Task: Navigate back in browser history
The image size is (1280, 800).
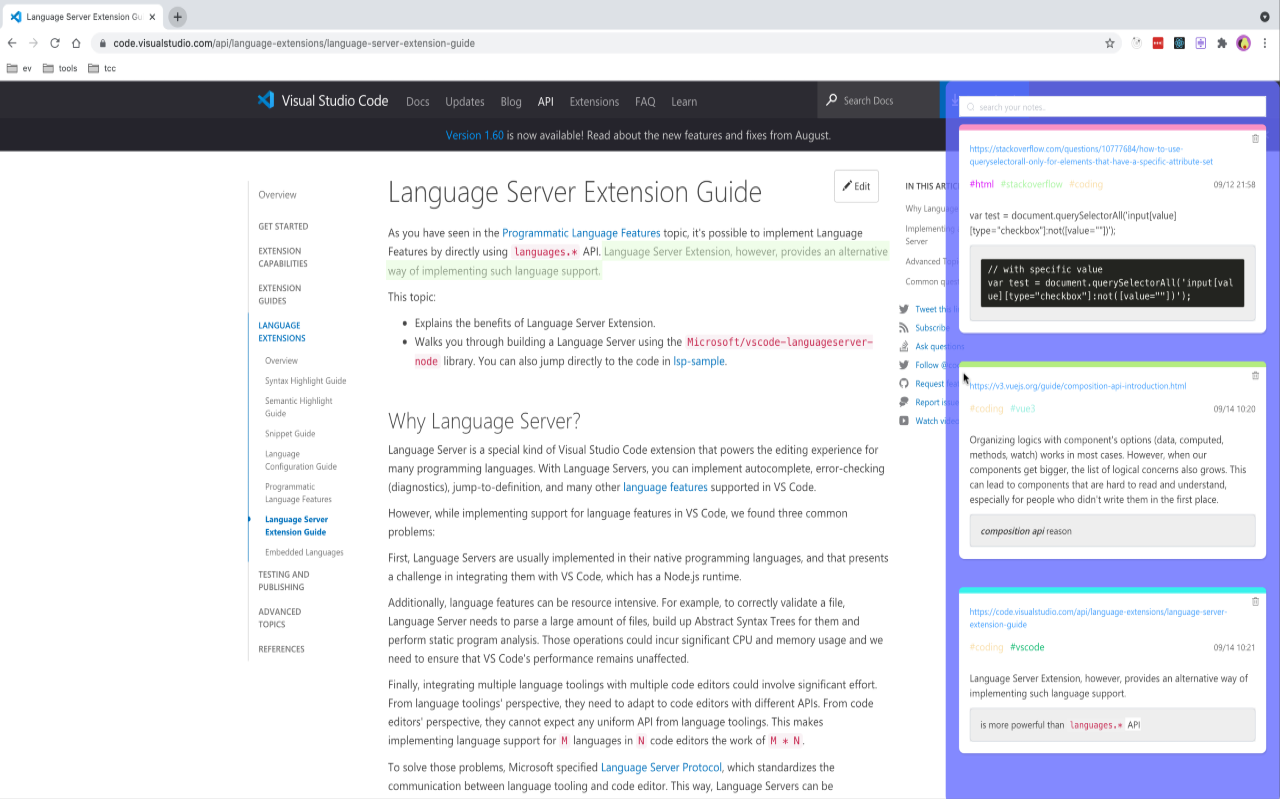Action: [x=12, y=43]
